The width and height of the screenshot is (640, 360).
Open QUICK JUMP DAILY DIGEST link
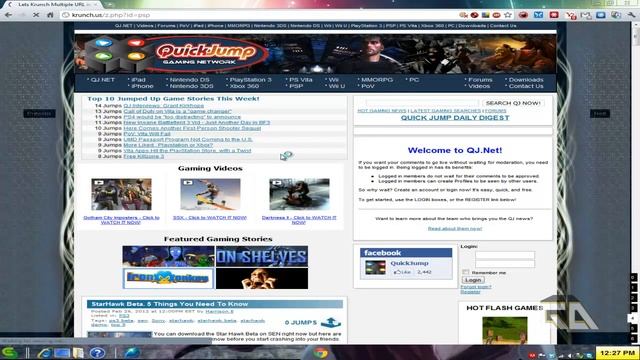point(455,118)
